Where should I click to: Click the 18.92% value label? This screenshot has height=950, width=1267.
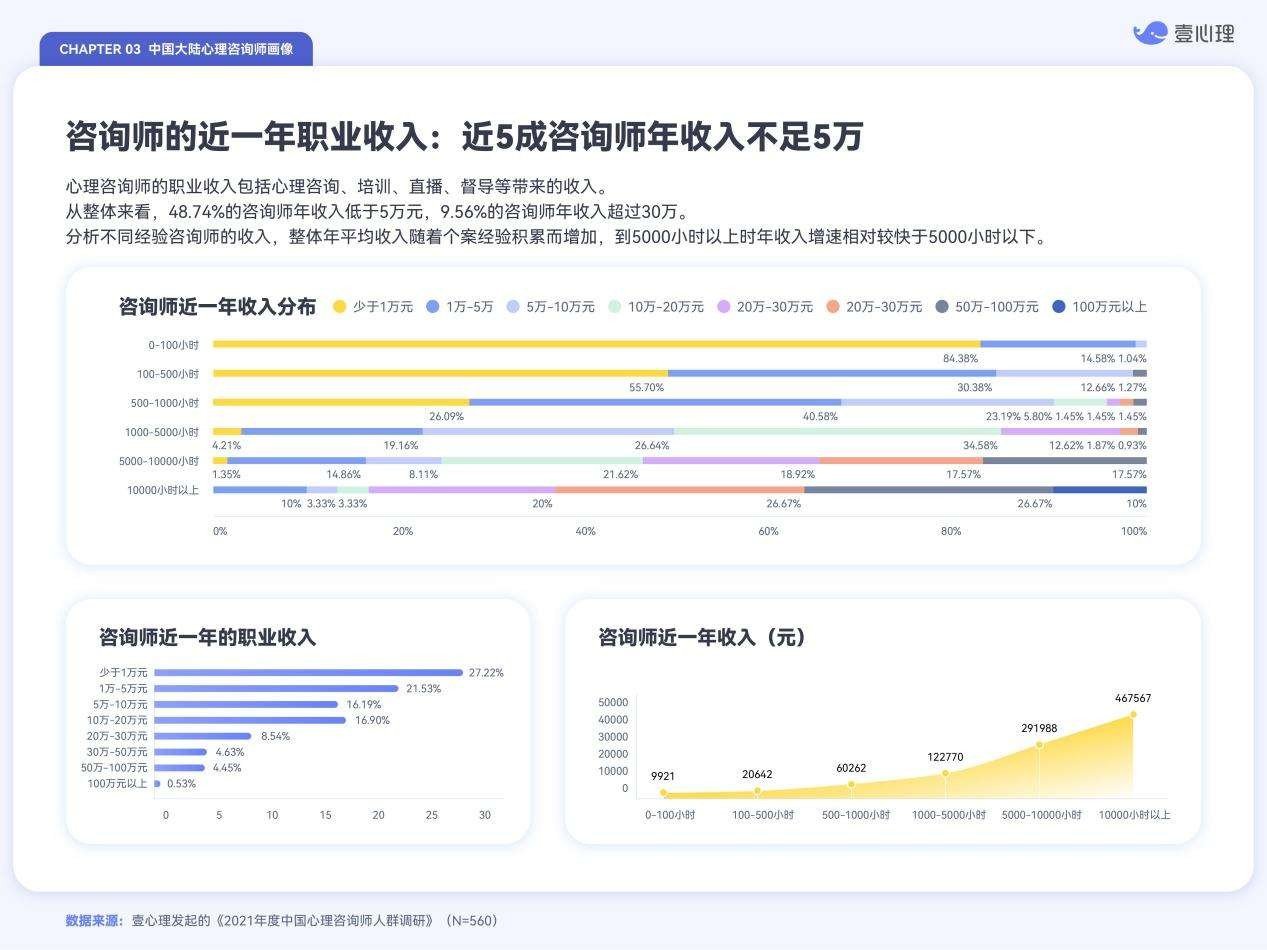pyautogui.click(x=797, y=474)
